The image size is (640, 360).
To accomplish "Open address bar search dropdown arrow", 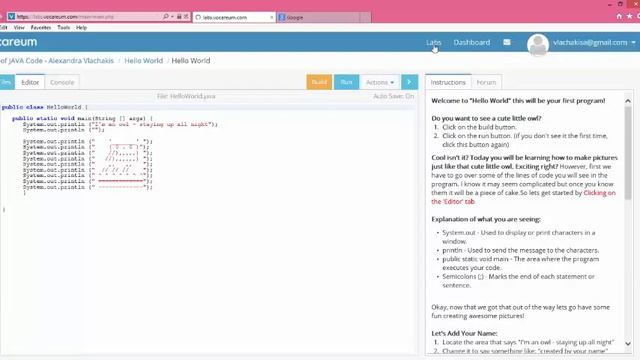I will (172, 17).
